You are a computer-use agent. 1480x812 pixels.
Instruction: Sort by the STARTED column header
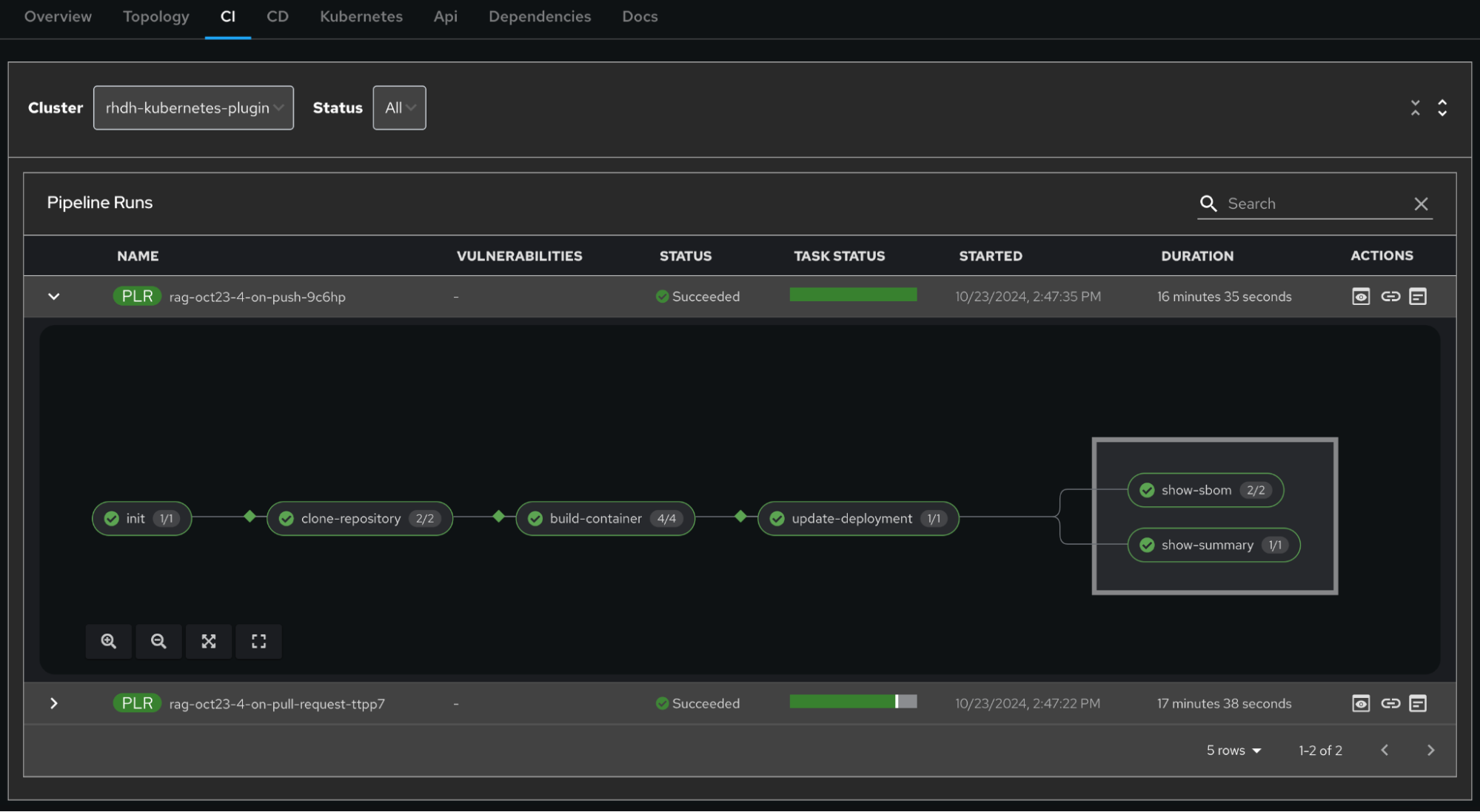(991, 256)
